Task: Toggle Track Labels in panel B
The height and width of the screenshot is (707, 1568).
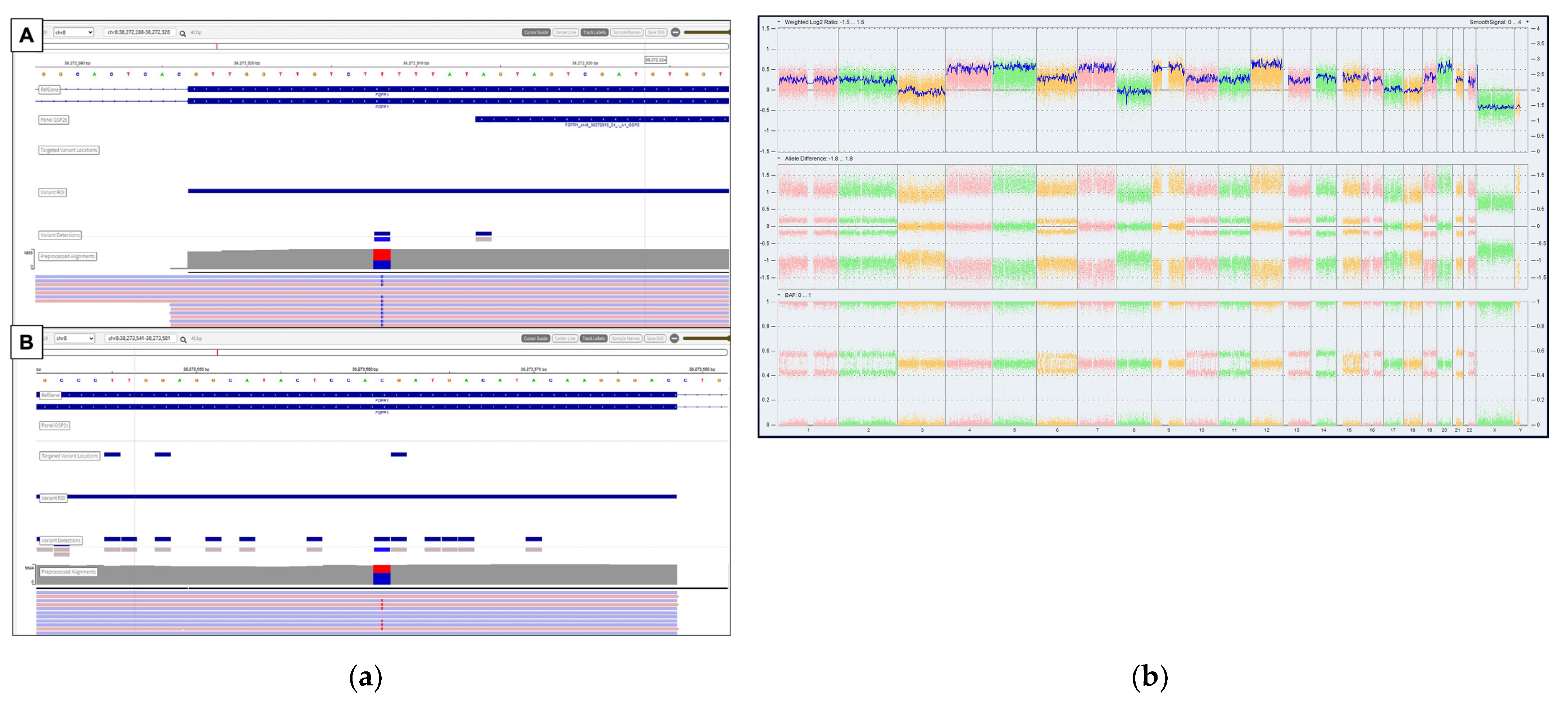Action: point(594,338)
